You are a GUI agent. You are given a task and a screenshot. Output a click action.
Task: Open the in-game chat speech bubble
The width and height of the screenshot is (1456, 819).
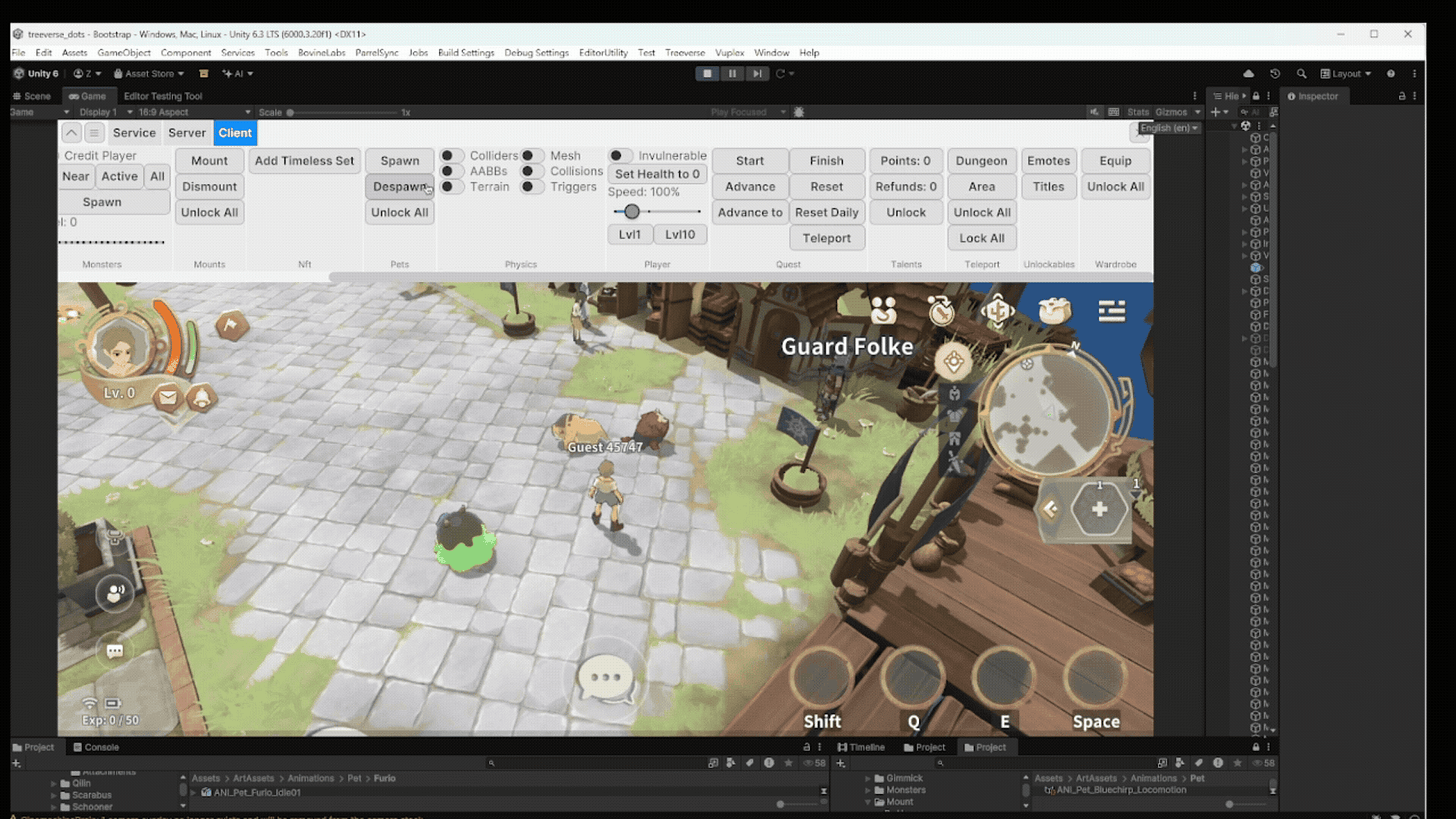point(606,677)
